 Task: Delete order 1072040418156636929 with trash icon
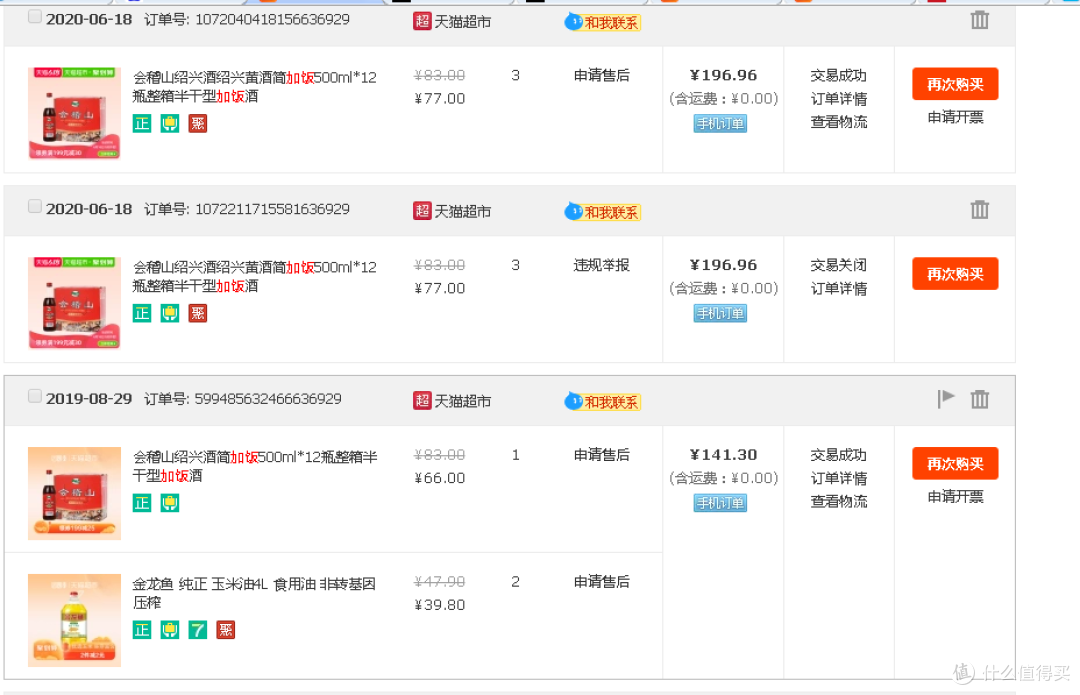[979, 20]
